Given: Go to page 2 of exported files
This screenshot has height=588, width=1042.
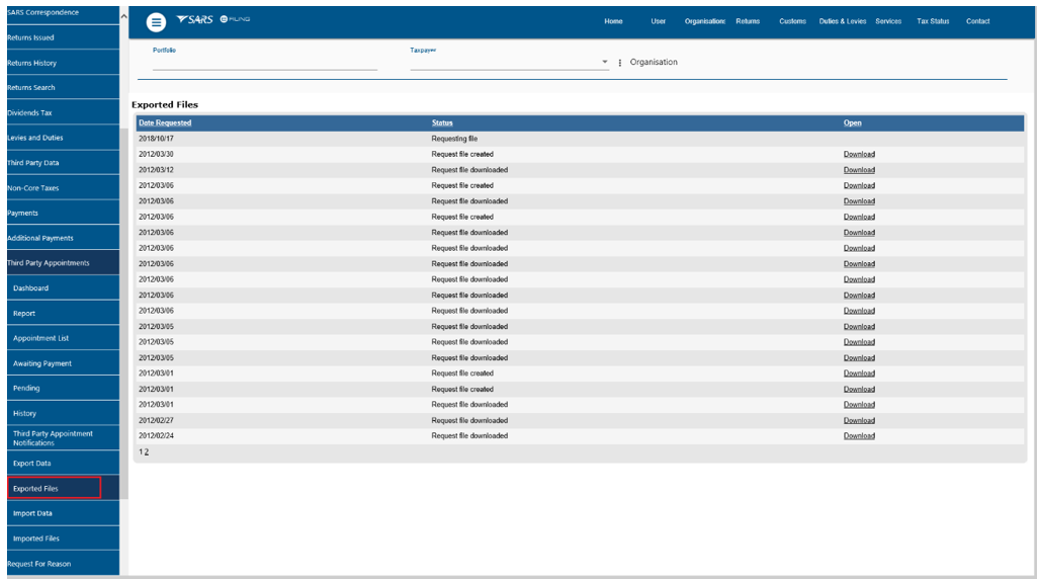Looking at the screenshot, I should (146, 453).
